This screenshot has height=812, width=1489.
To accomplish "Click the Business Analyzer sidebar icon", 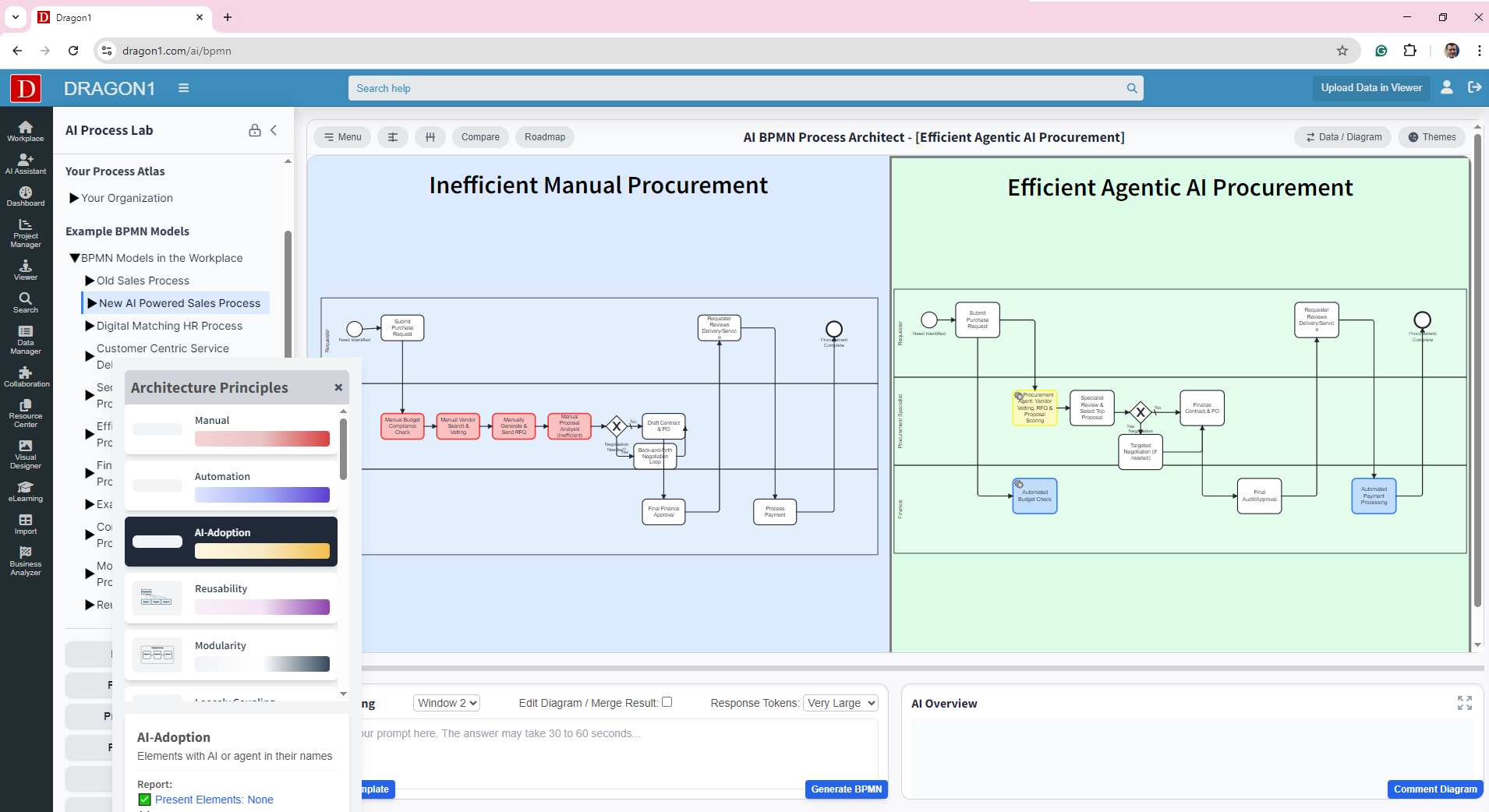I will click(x=26, y=561).
